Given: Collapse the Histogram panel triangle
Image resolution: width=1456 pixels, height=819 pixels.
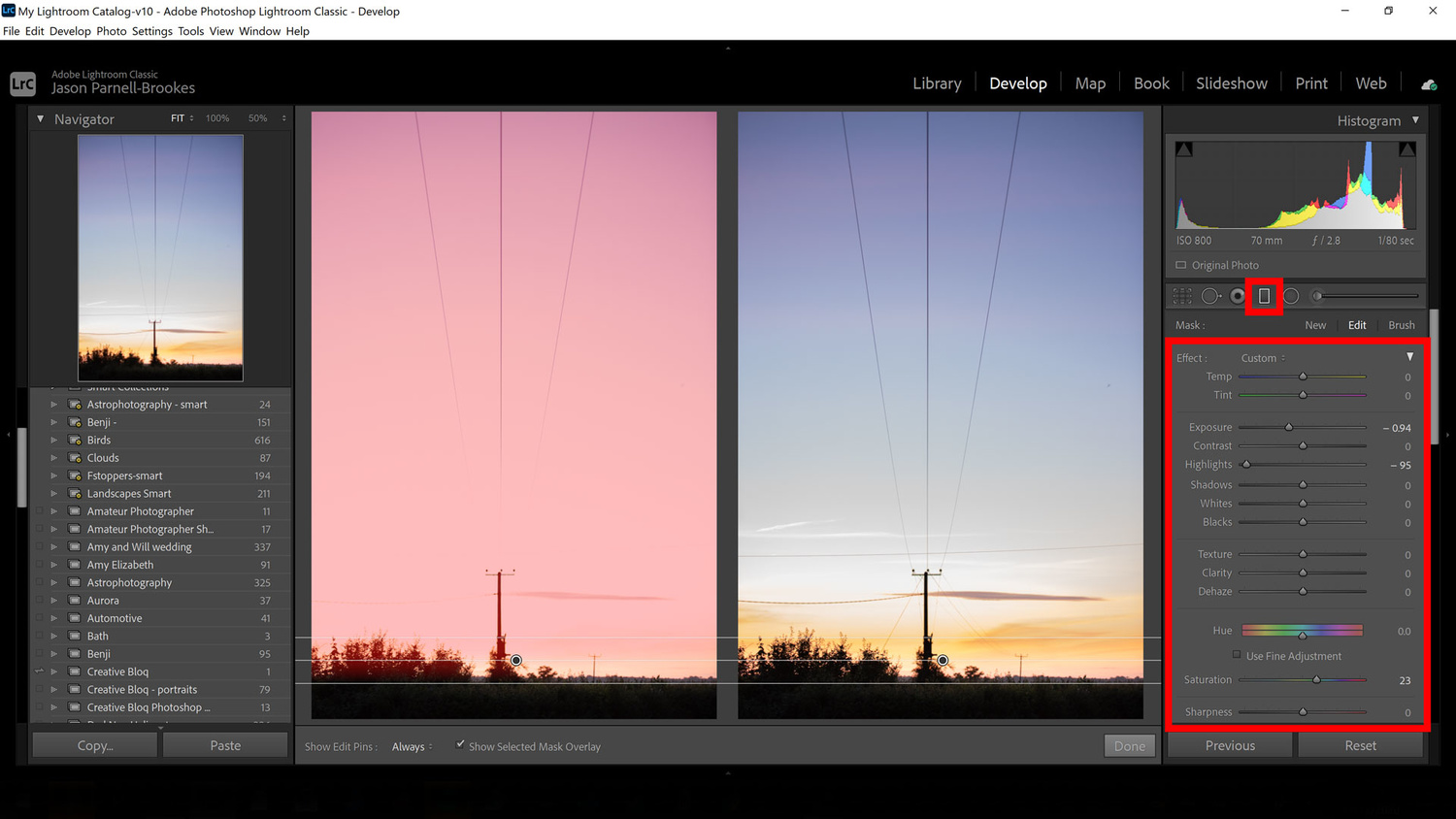Looking at the screenshot, I should (1415, 120).
